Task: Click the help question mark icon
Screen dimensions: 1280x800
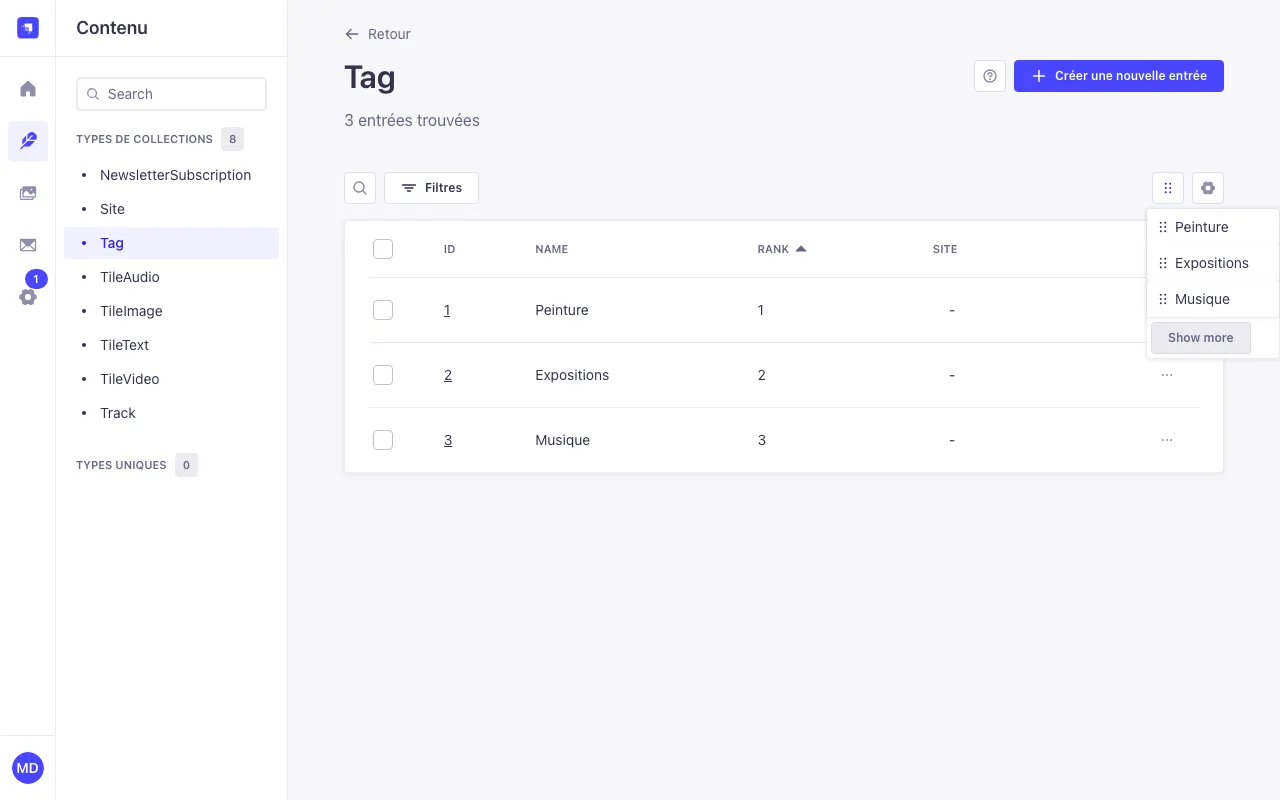Action: (x=990, y=76)
